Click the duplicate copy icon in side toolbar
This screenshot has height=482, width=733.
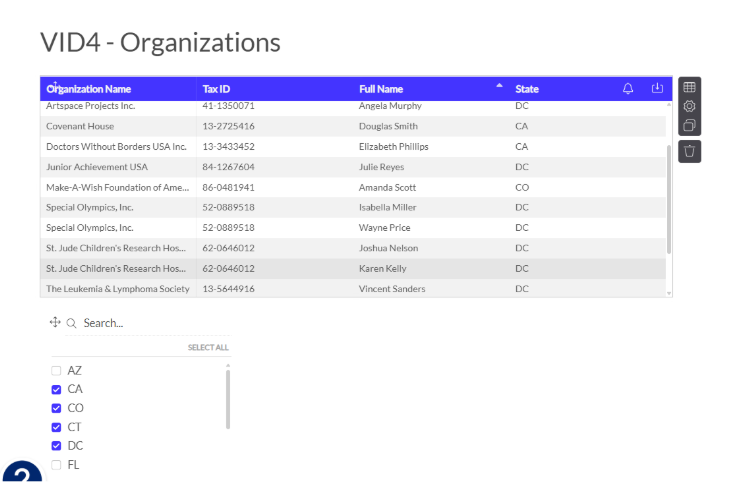coord(690,125)
